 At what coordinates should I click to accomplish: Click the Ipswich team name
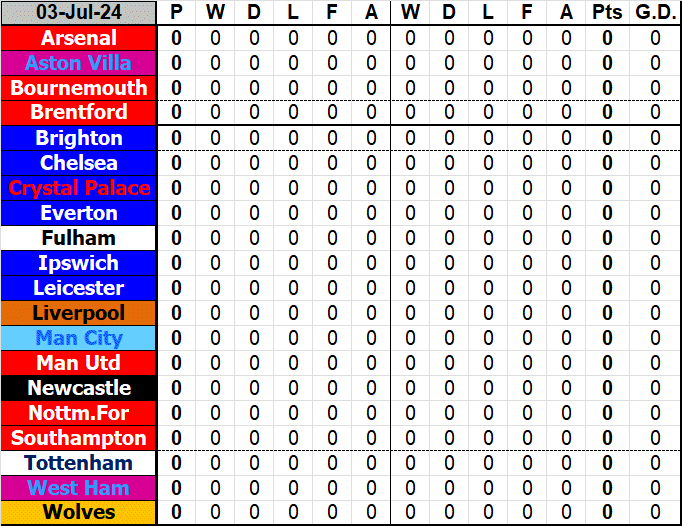tap(79, 263)
